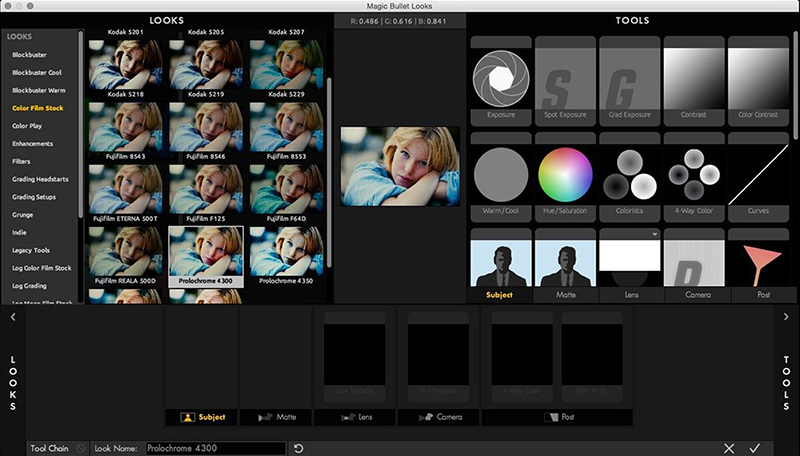Add the Color Contrast tool
Viewport: 800px width, 456px height.
click(x=758, y=81)
